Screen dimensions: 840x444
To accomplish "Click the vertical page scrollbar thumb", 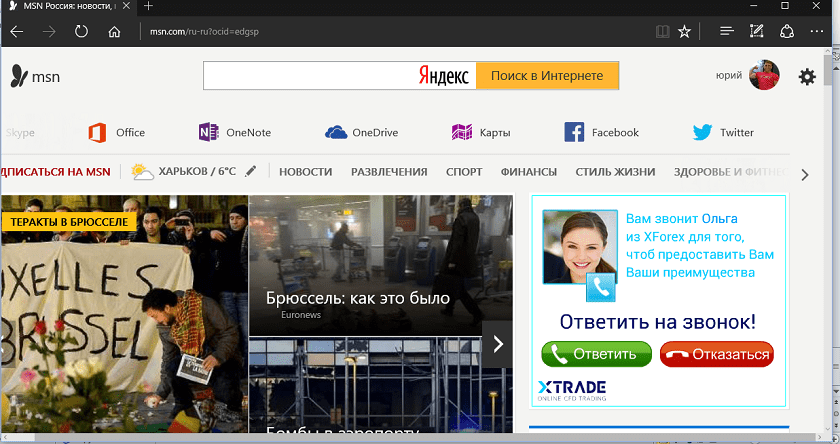I will [x=828, y=70].
